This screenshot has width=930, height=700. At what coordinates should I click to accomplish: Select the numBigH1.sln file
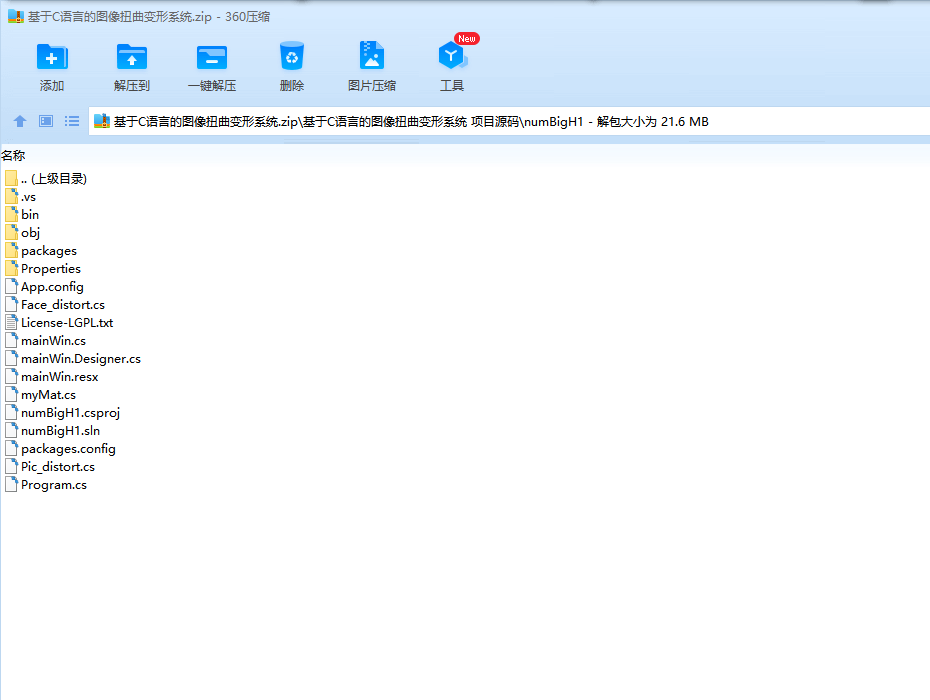click(x=53, y=431)
